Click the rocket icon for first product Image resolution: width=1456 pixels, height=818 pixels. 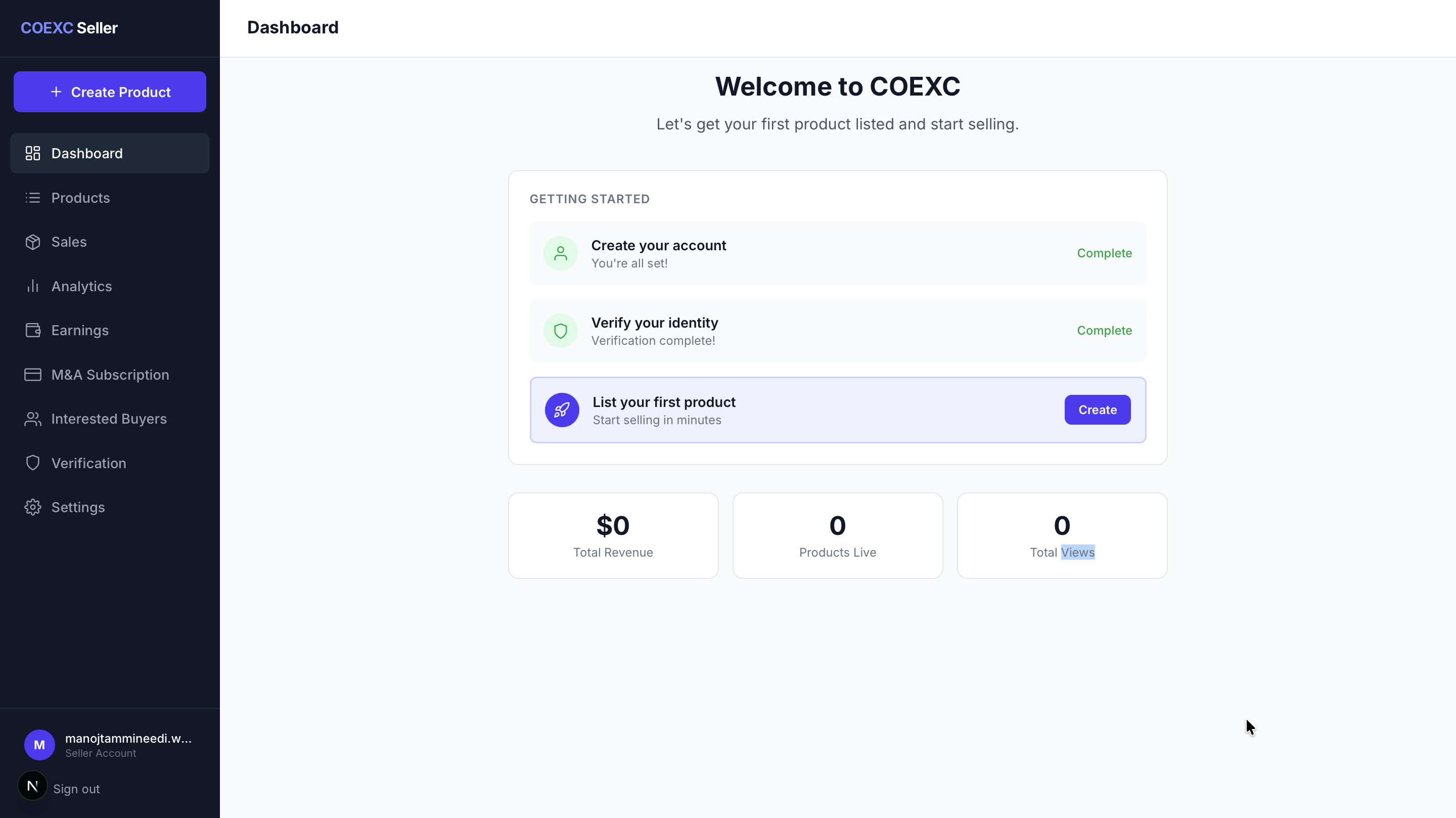pos(561,410)
